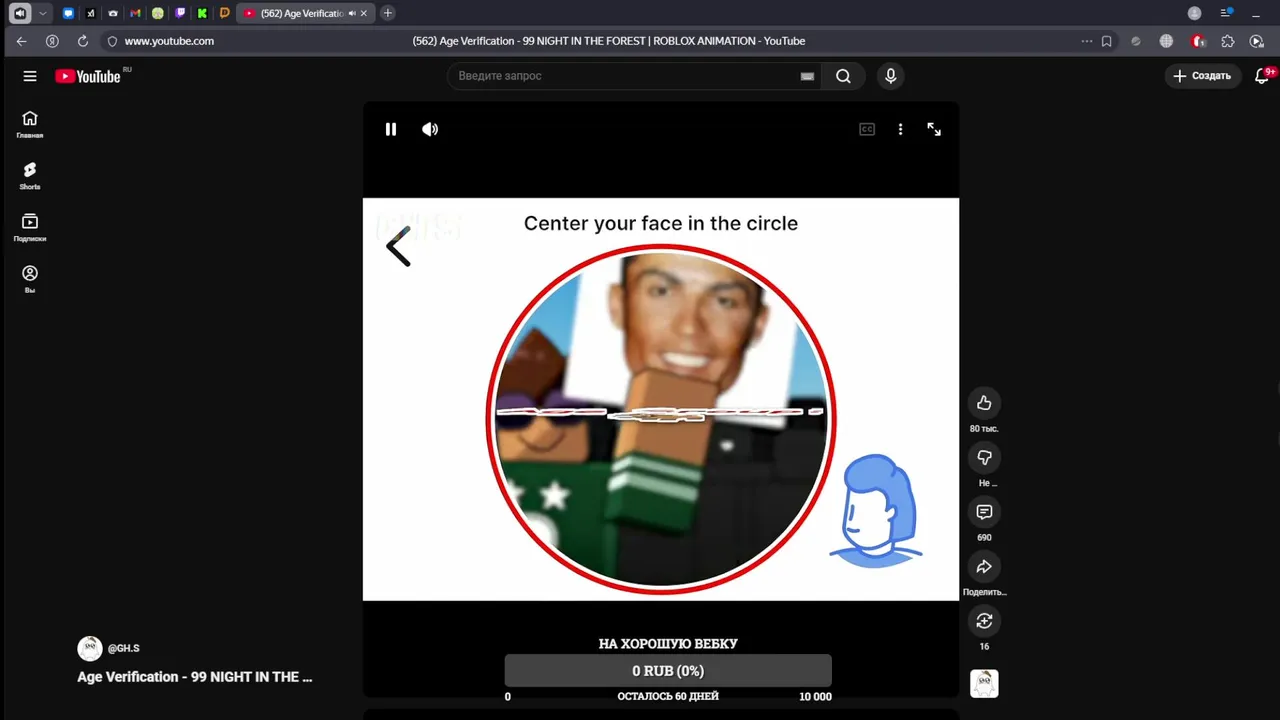1280x720 pixels.
Task: Open the Главная home sidebar item
Action: click(30, 124)
